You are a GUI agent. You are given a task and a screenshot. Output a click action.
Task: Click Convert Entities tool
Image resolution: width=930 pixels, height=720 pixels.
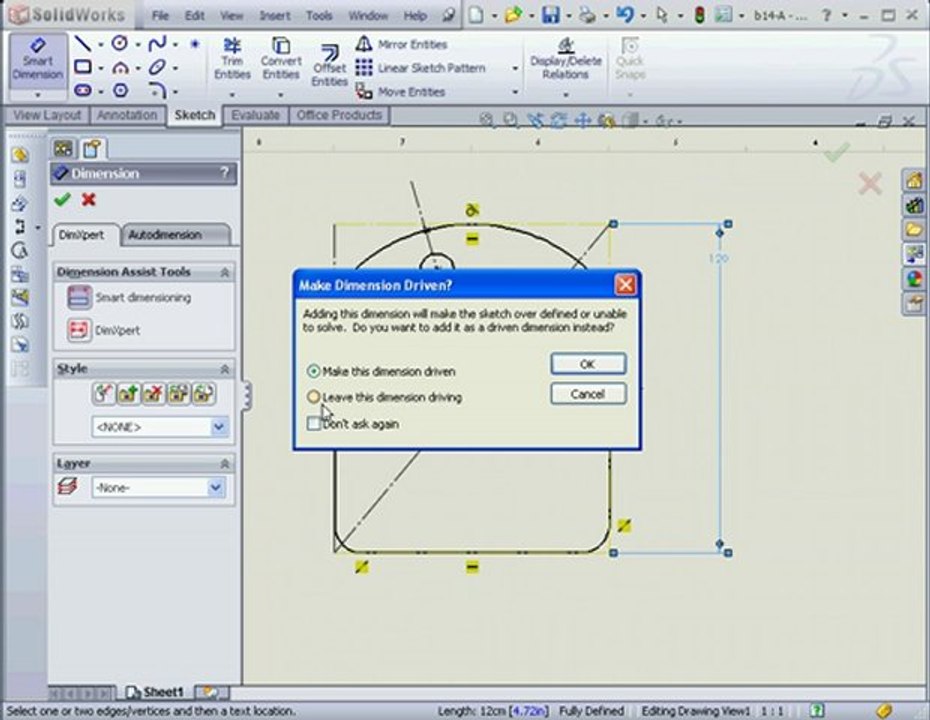click(x=281, y=59)
